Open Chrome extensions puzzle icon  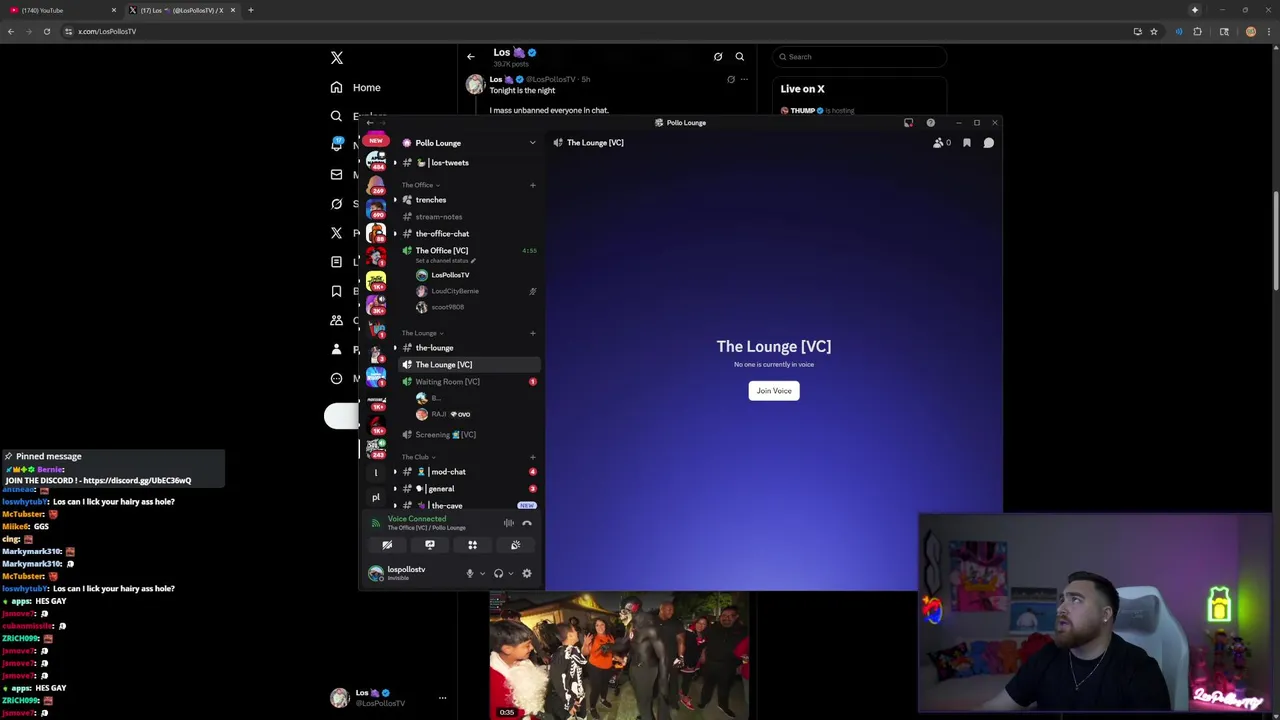1197,31
